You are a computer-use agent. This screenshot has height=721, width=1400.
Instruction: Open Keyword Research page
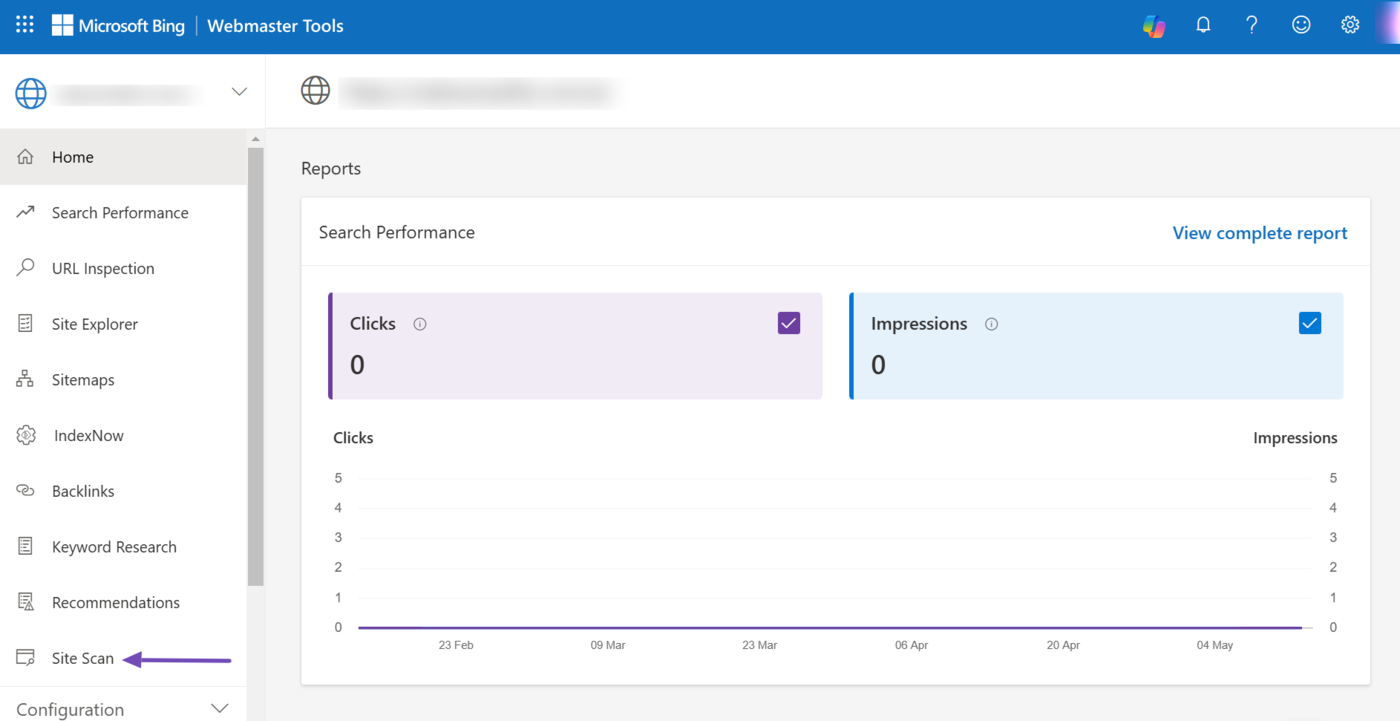[x=114, y=547]
